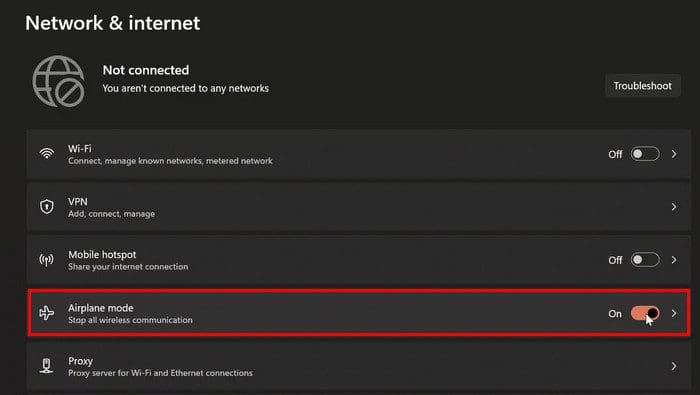Click the Airplane mode plane icon
This screenshot has height=395, width=700.
point(46,313)
